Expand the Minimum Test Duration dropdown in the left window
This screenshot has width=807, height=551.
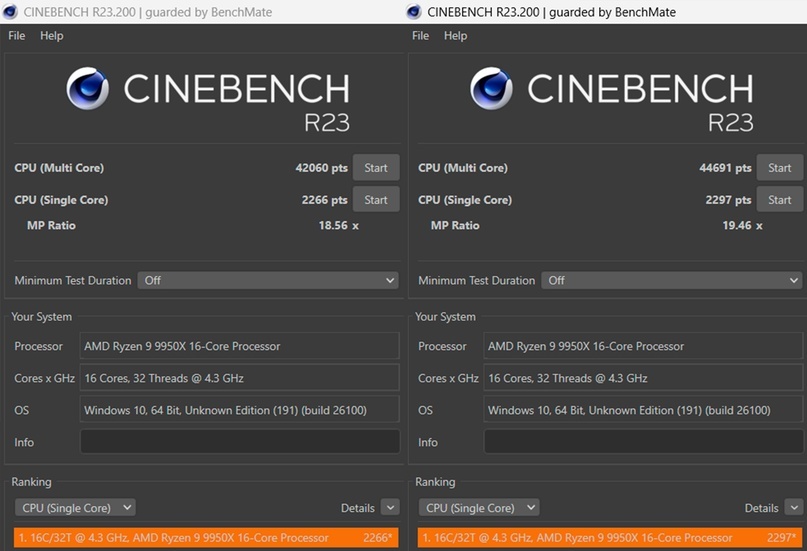(x=268, y=281)
